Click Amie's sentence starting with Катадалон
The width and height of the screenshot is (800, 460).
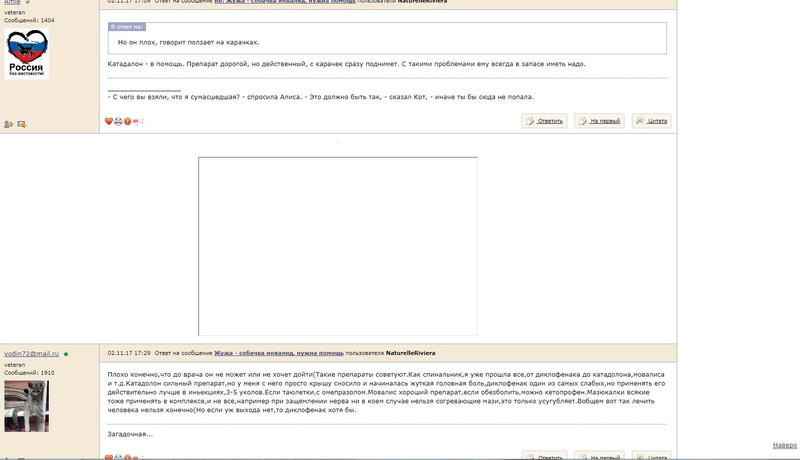click(346, 64)
